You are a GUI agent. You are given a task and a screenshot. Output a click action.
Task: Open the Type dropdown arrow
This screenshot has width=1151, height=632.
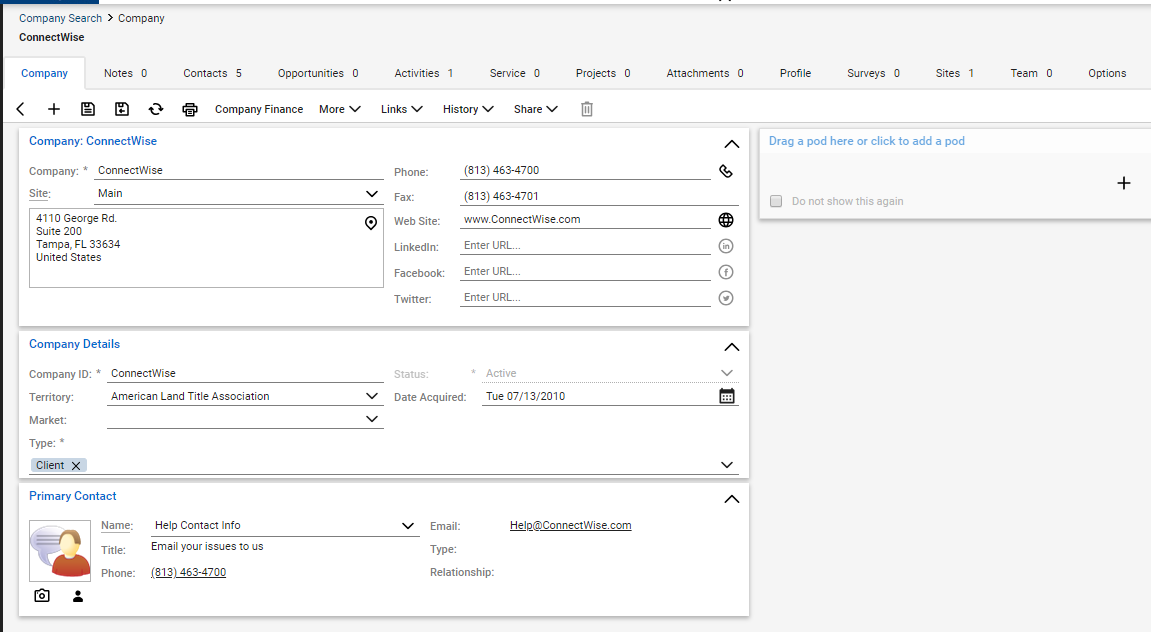(x=727, y=465)
